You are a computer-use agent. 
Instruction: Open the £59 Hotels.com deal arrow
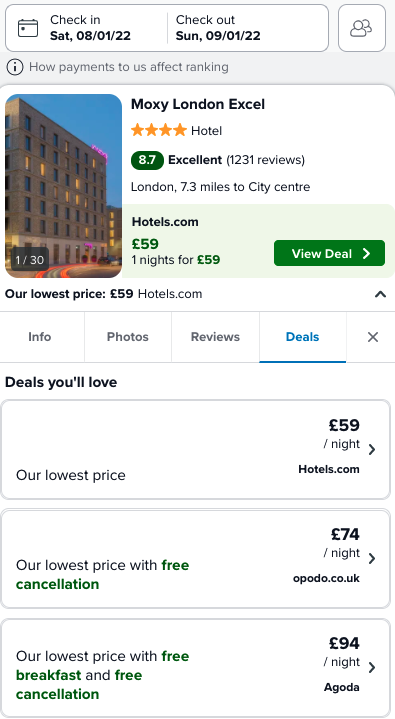coord(372,449)
